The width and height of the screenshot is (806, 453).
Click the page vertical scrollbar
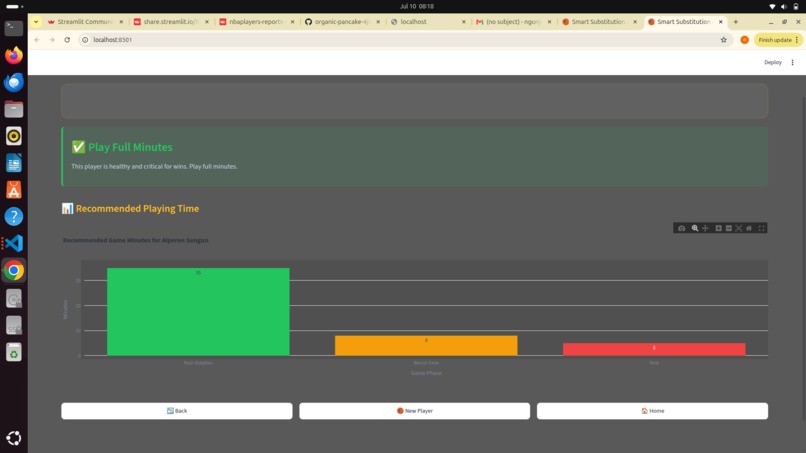pos(802,257)
